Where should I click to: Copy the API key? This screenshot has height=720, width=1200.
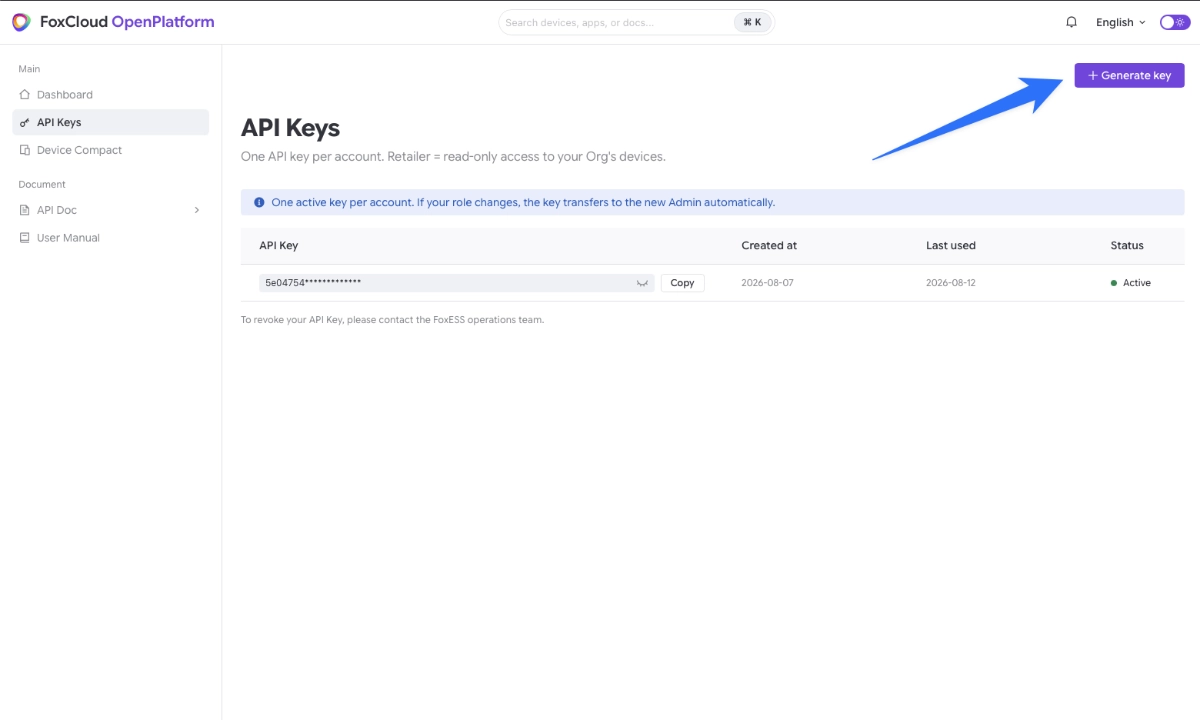[x=682, y=283]
